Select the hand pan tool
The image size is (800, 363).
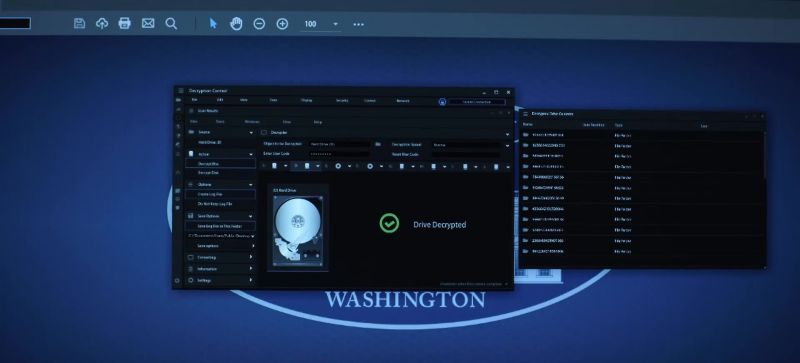236,23
